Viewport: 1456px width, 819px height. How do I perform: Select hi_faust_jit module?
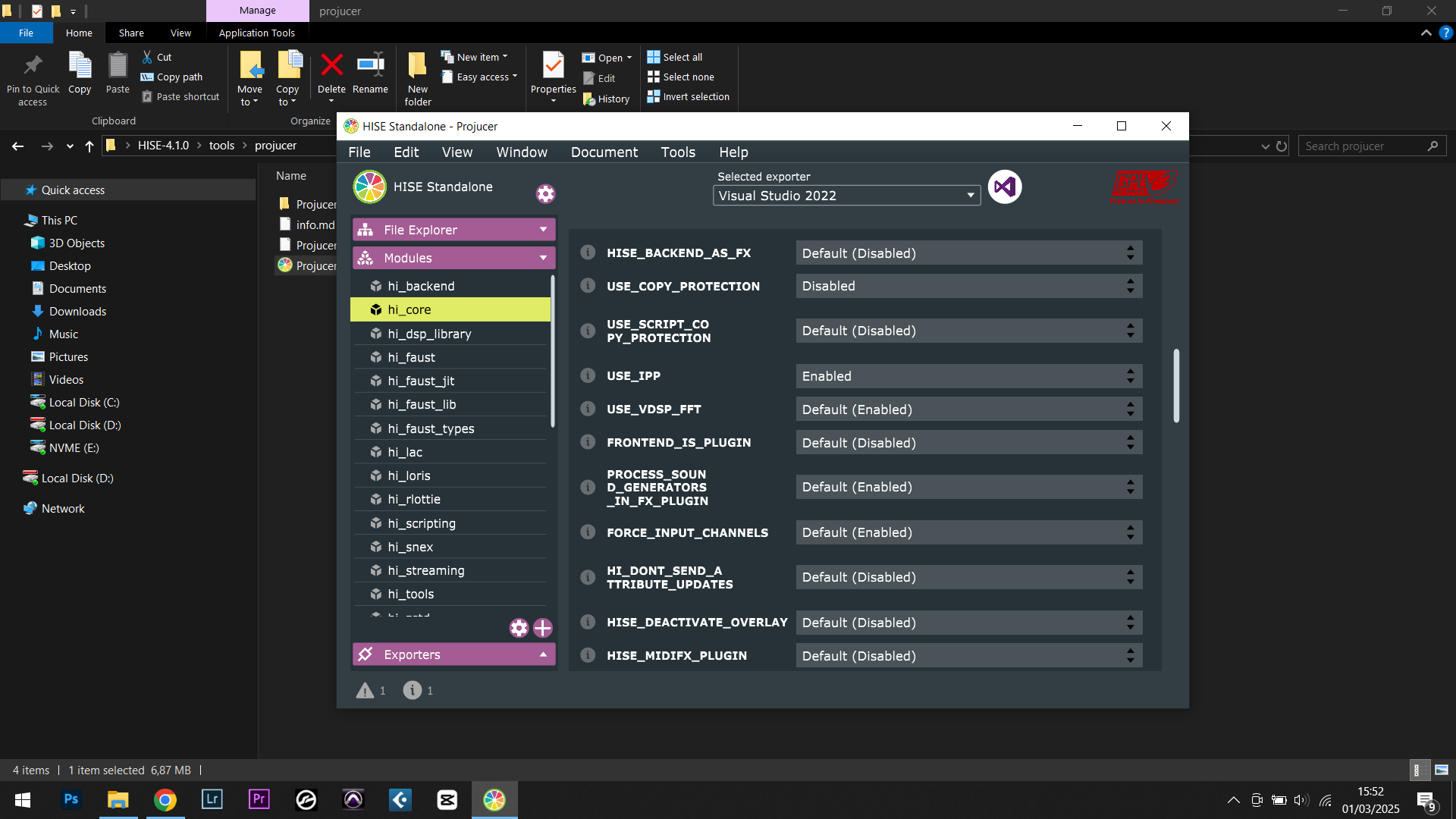pyautogui.click(x=450, y=381)
